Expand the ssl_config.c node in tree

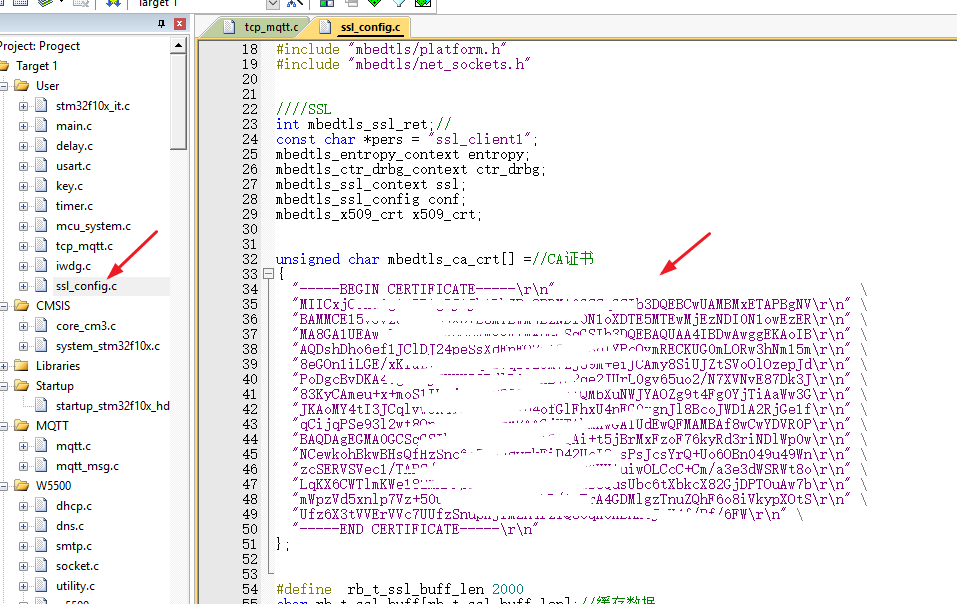tap(24, 286)
